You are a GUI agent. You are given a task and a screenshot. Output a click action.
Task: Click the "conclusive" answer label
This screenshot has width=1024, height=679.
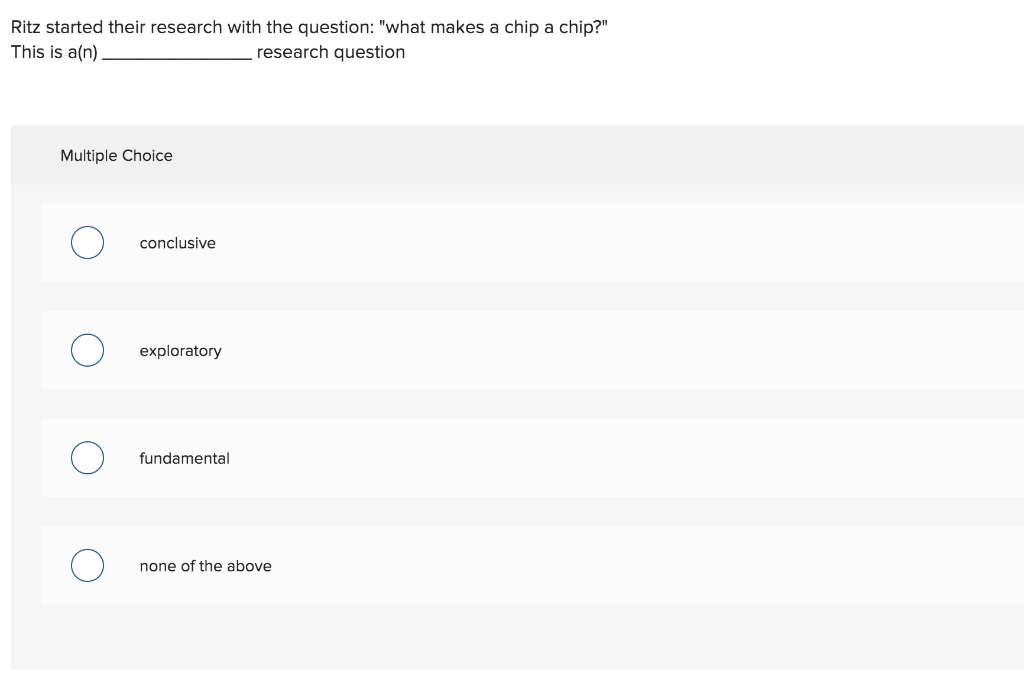[178, 243]
